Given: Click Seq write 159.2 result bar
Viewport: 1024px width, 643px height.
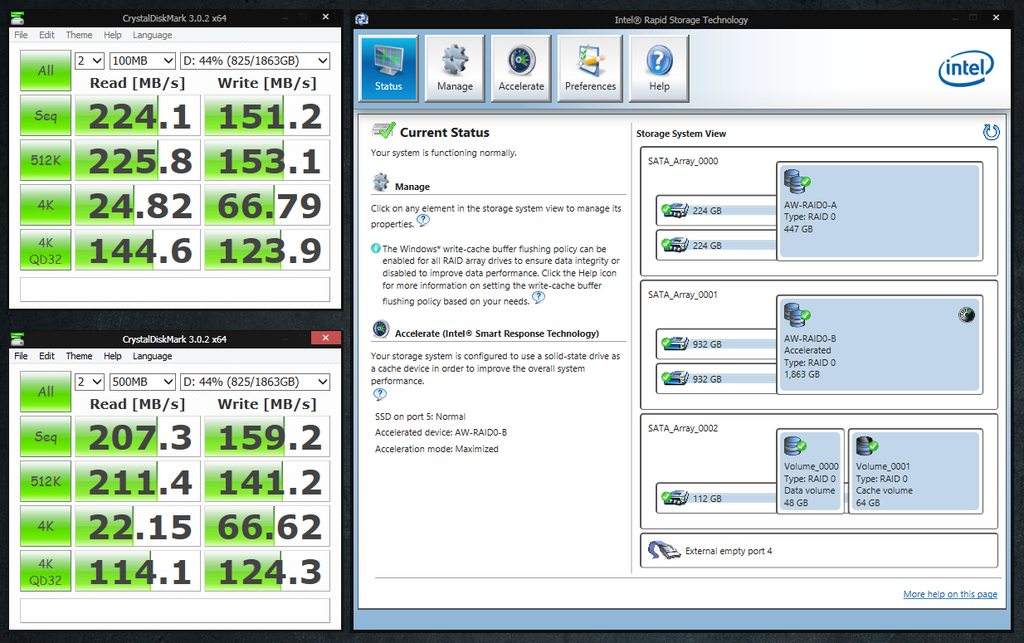Looking at the screenshot, I should 267,437.
